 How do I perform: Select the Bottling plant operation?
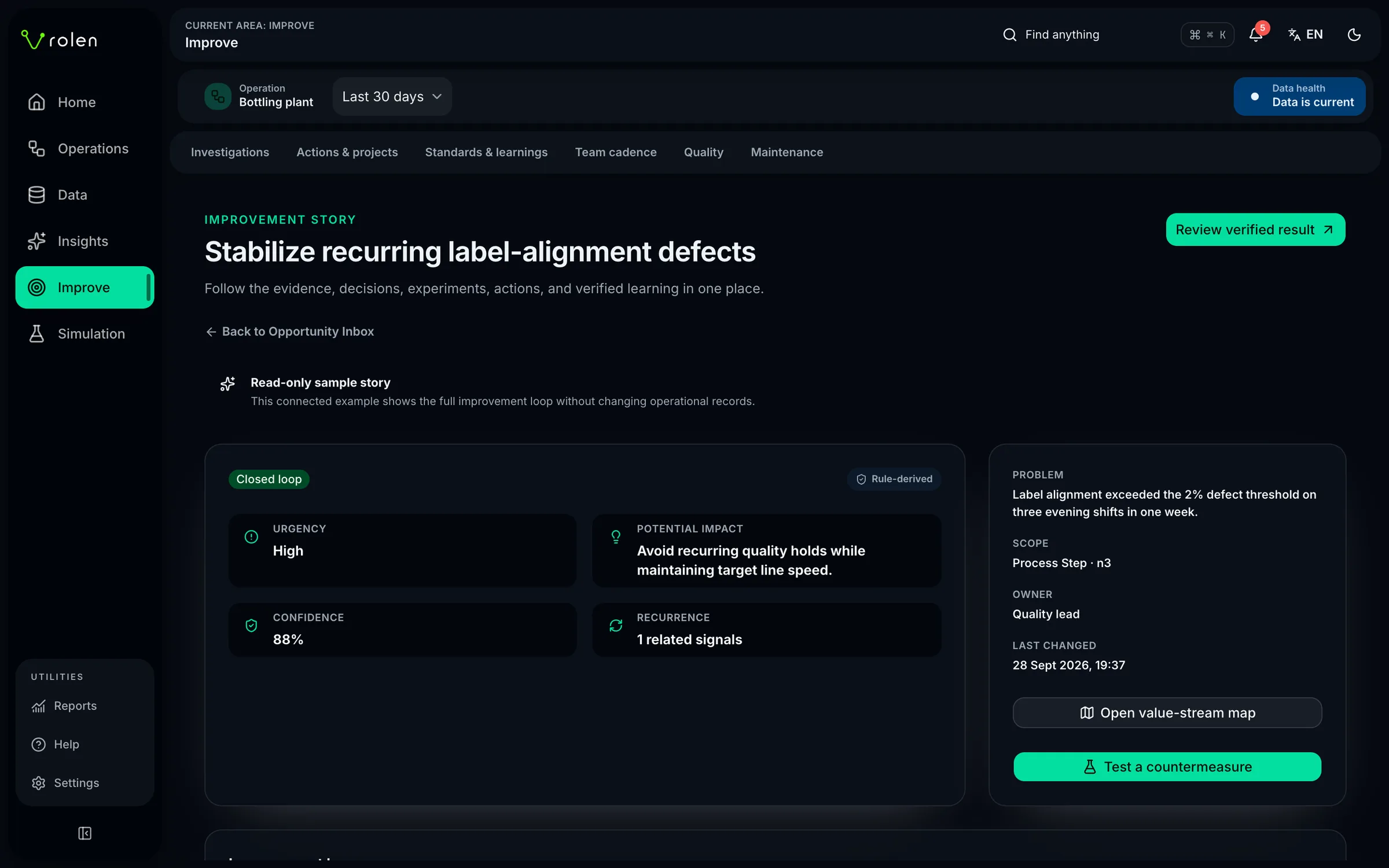259,96
